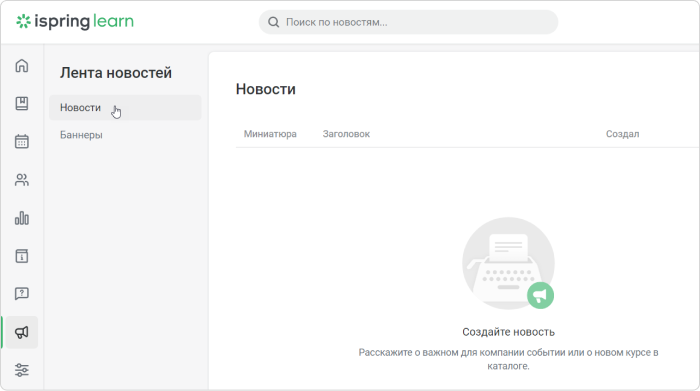This screenshot has width=700, height=391.
Task: Open the courses book icon
Action: 21,104
